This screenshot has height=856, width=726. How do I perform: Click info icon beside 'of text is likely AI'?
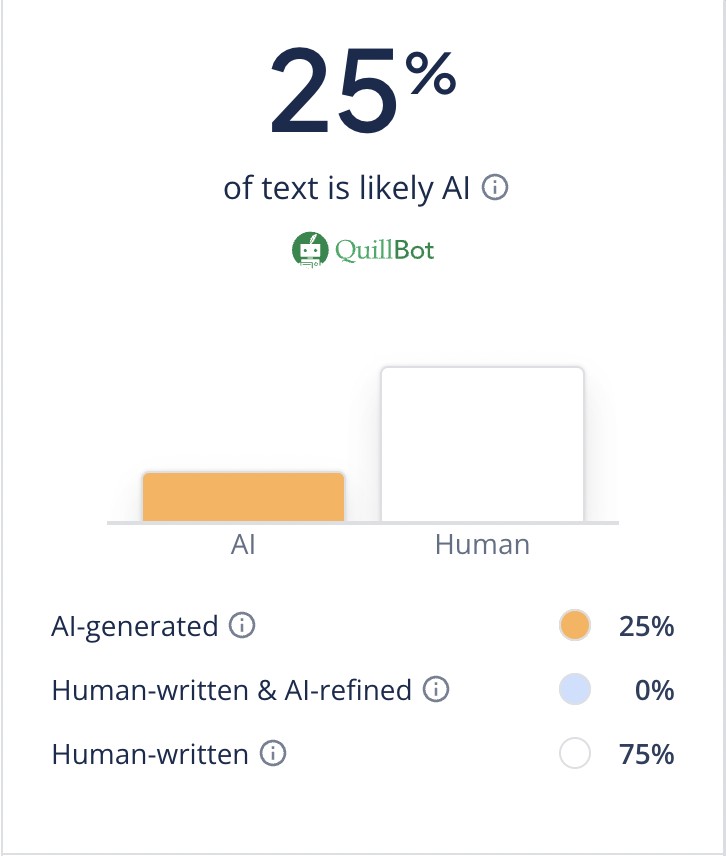(495, 188)
